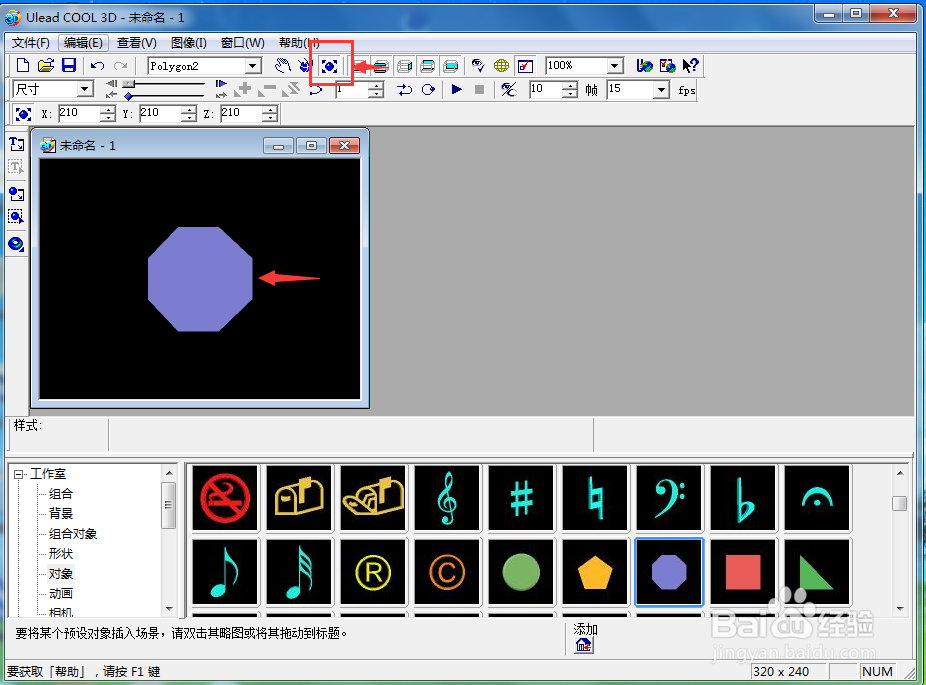This screenshot has width=926, height=685.
Task: Redo the last undone action
Action: point(120,66)
